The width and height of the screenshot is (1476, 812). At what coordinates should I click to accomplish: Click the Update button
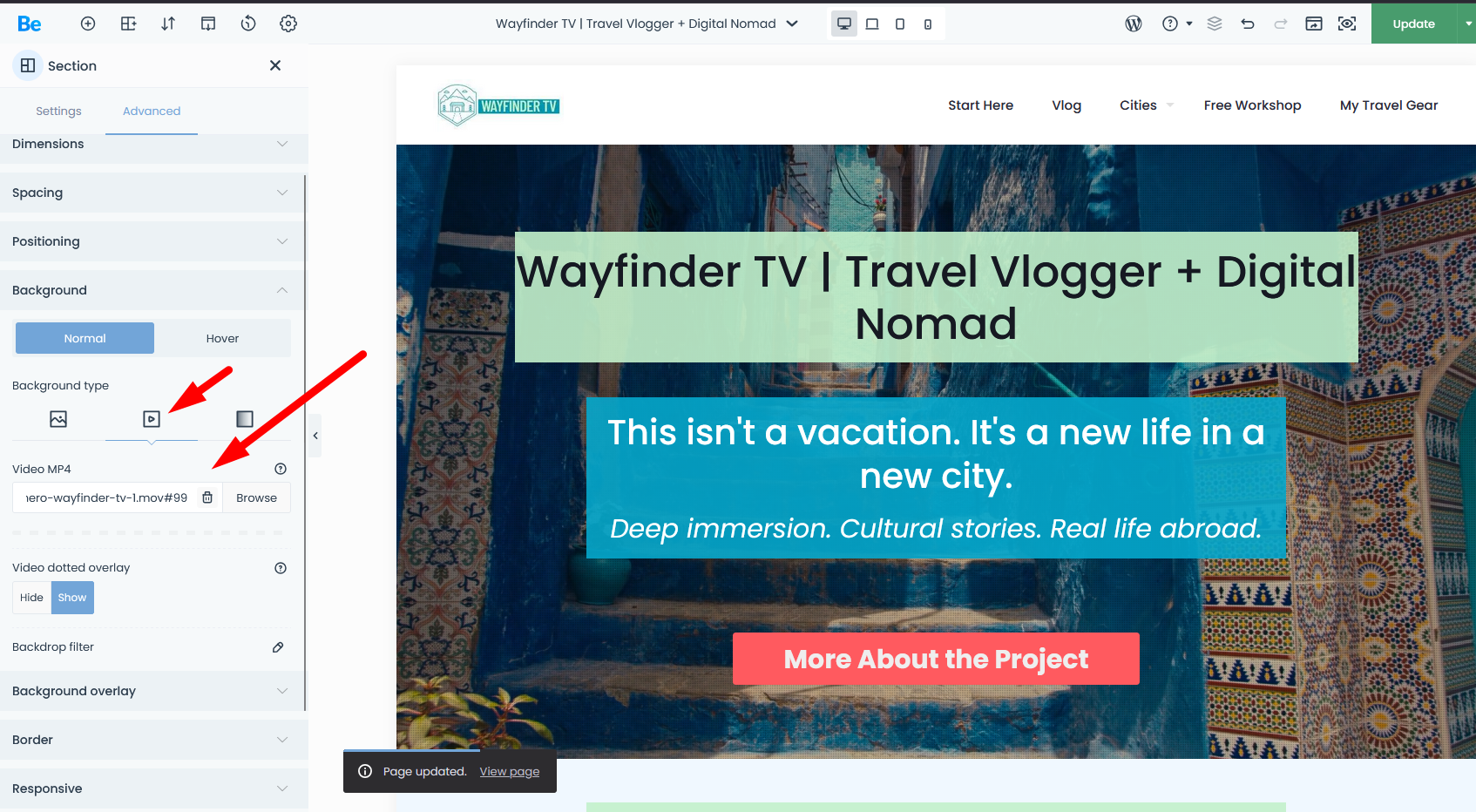(x=1413, y=24)
